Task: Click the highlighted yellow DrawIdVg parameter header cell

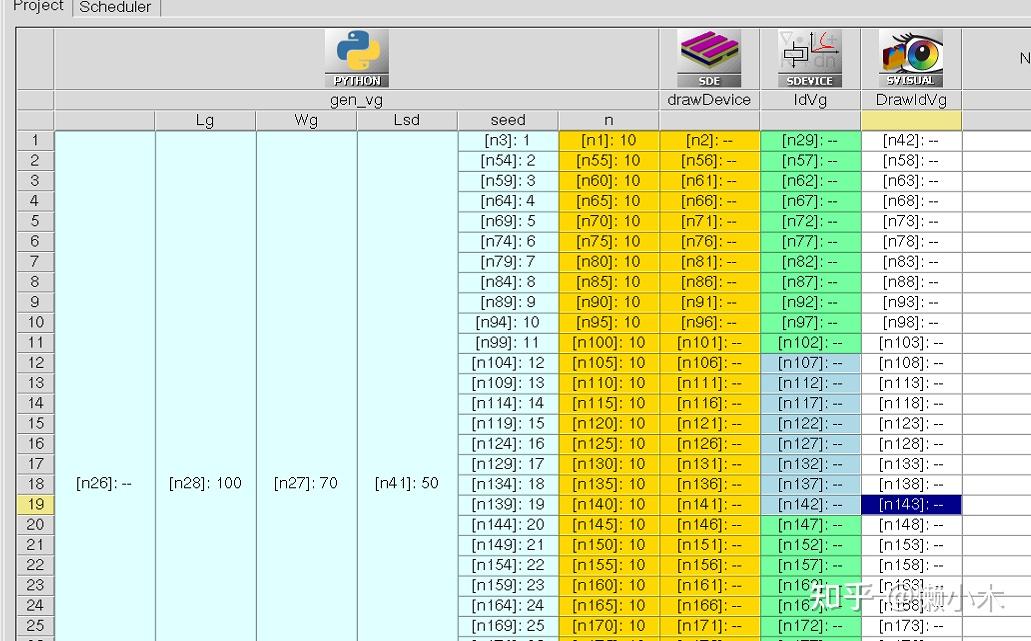Action: [911, 120]
